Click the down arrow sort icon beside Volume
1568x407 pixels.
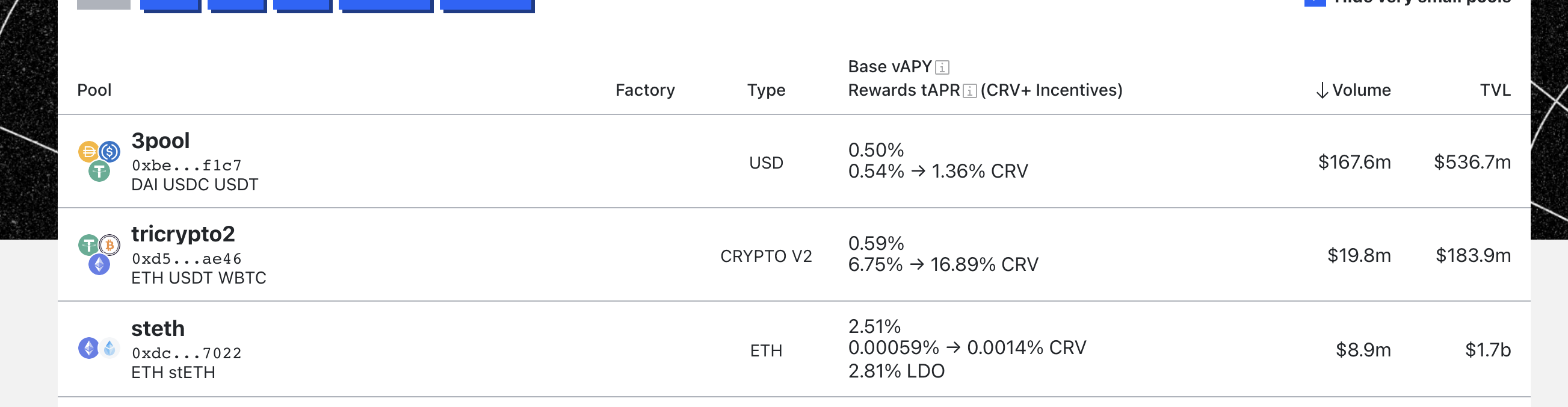click(1321, 91)
